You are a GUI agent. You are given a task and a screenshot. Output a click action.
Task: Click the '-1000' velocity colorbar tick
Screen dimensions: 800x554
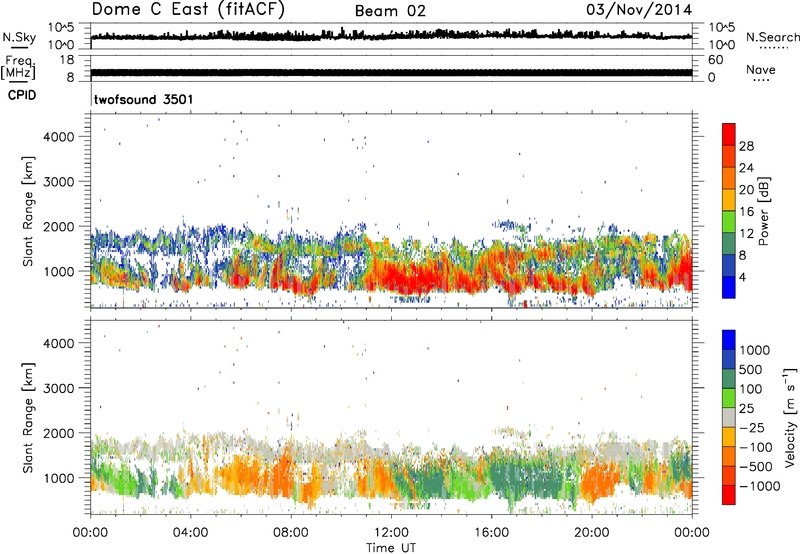point(760,486)
